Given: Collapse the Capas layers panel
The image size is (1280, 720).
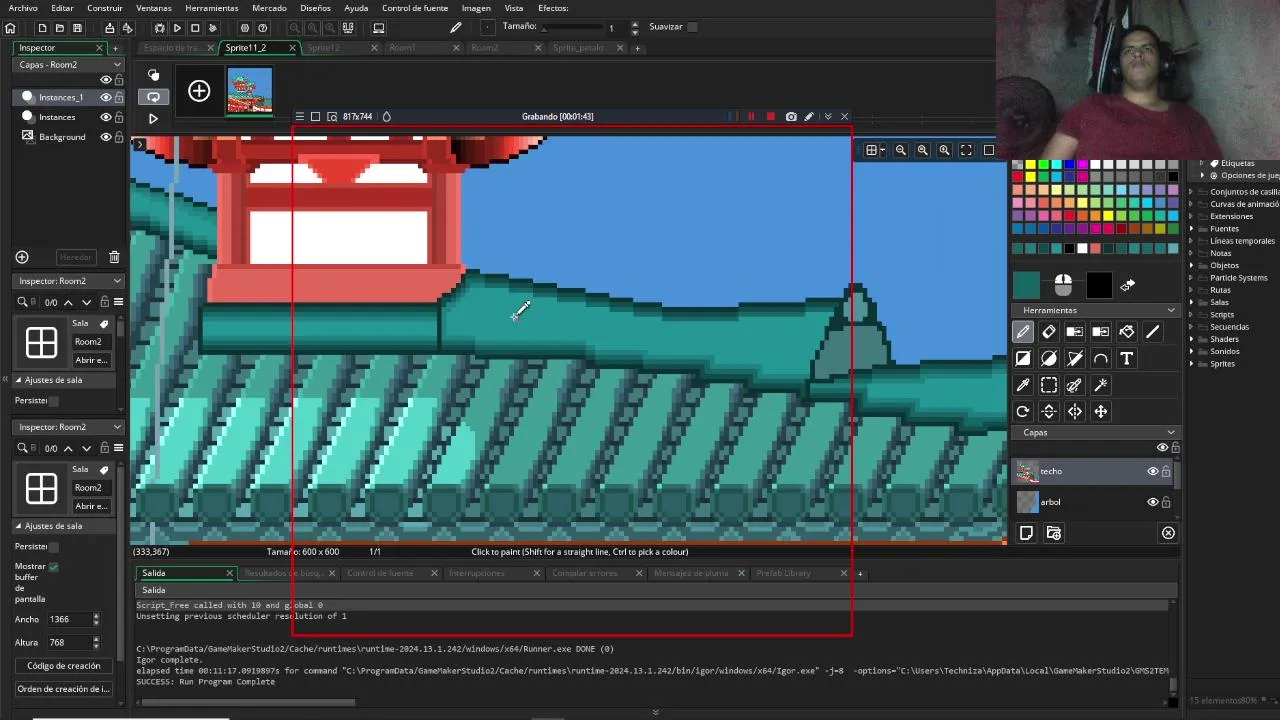Looking at the screenshot, I should pos(1171,432).
